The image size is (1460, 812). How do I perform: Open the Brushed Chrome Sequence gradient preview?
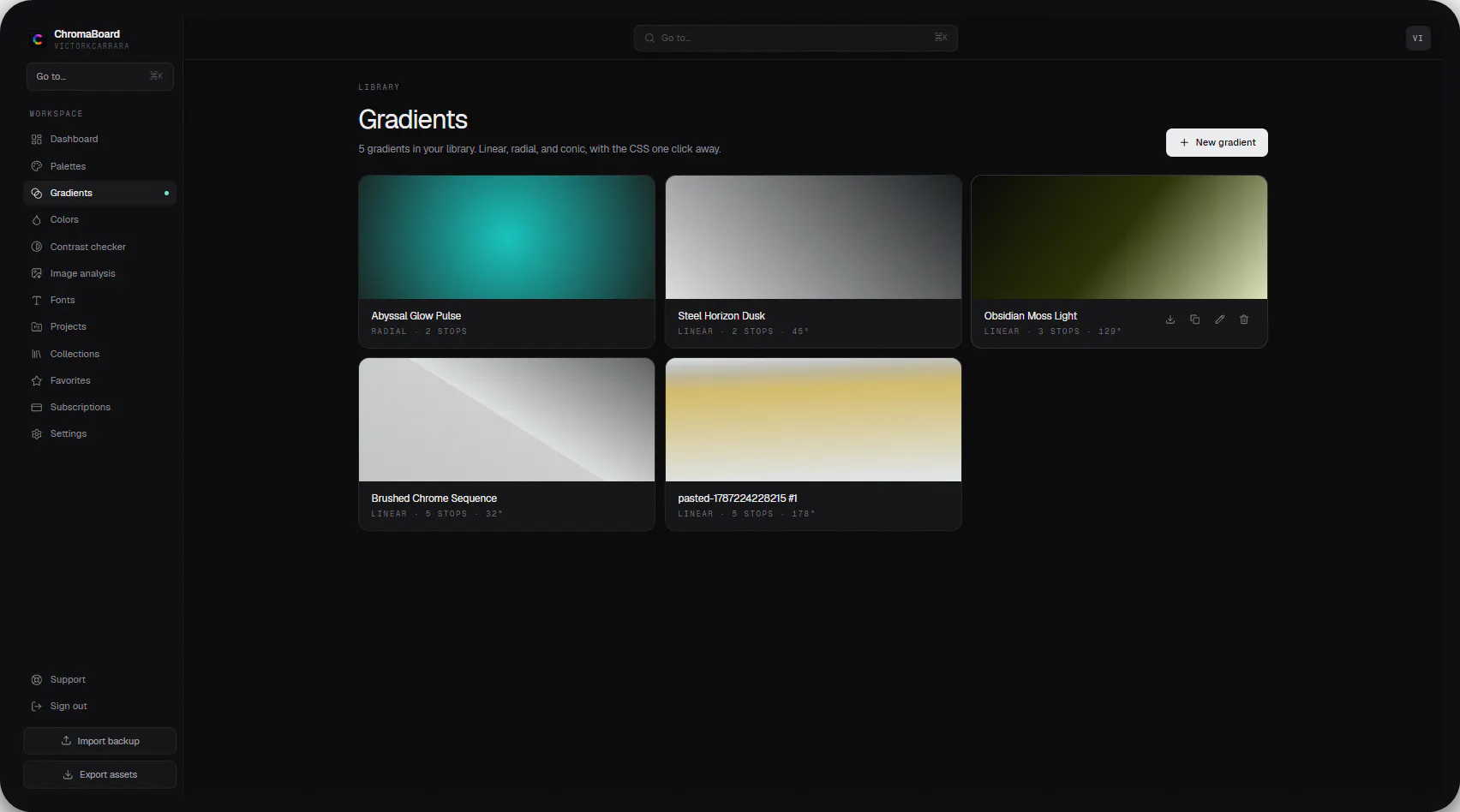[506, 420]
